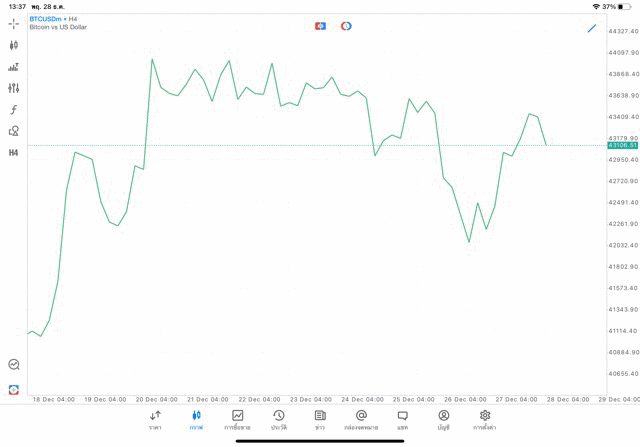Viewport: 640px width, 447px height.
Task: Go to the ประวัติ (History) tab
Action: [279, 420]
